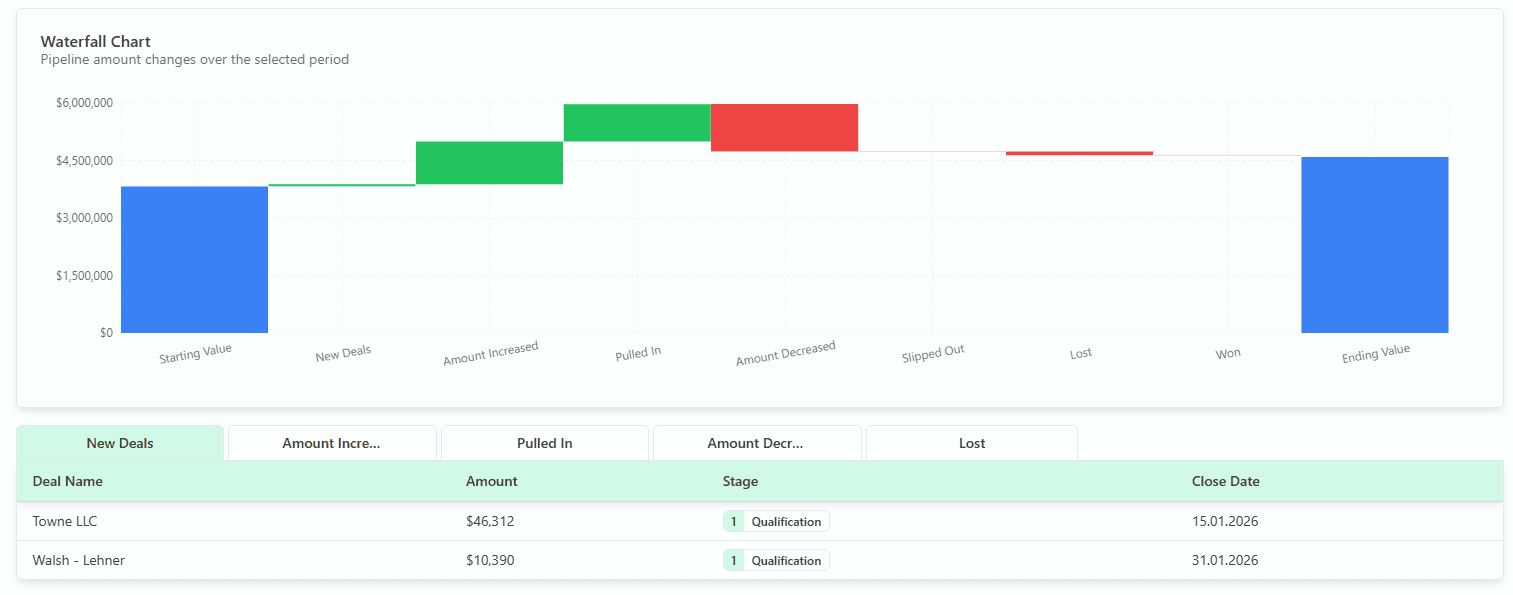
Task: View the Lost tab
Action: point(971,443)
